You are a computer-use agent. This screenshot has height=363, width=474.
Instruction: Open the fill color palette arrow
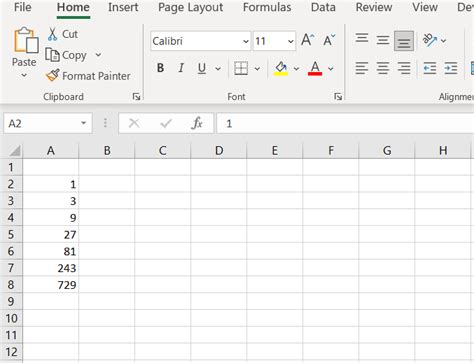(296, 69)
